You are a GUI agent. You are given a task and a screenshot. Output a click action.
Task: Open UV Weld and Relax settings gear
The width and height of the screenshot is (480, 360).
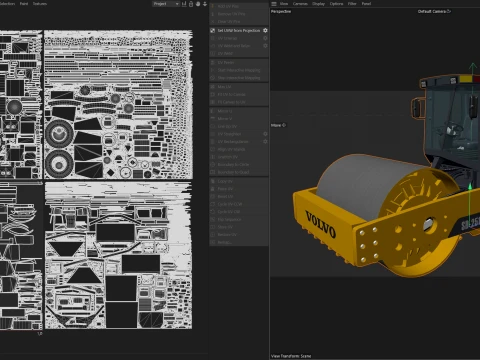pyautogui.click(x=265, y=46)
